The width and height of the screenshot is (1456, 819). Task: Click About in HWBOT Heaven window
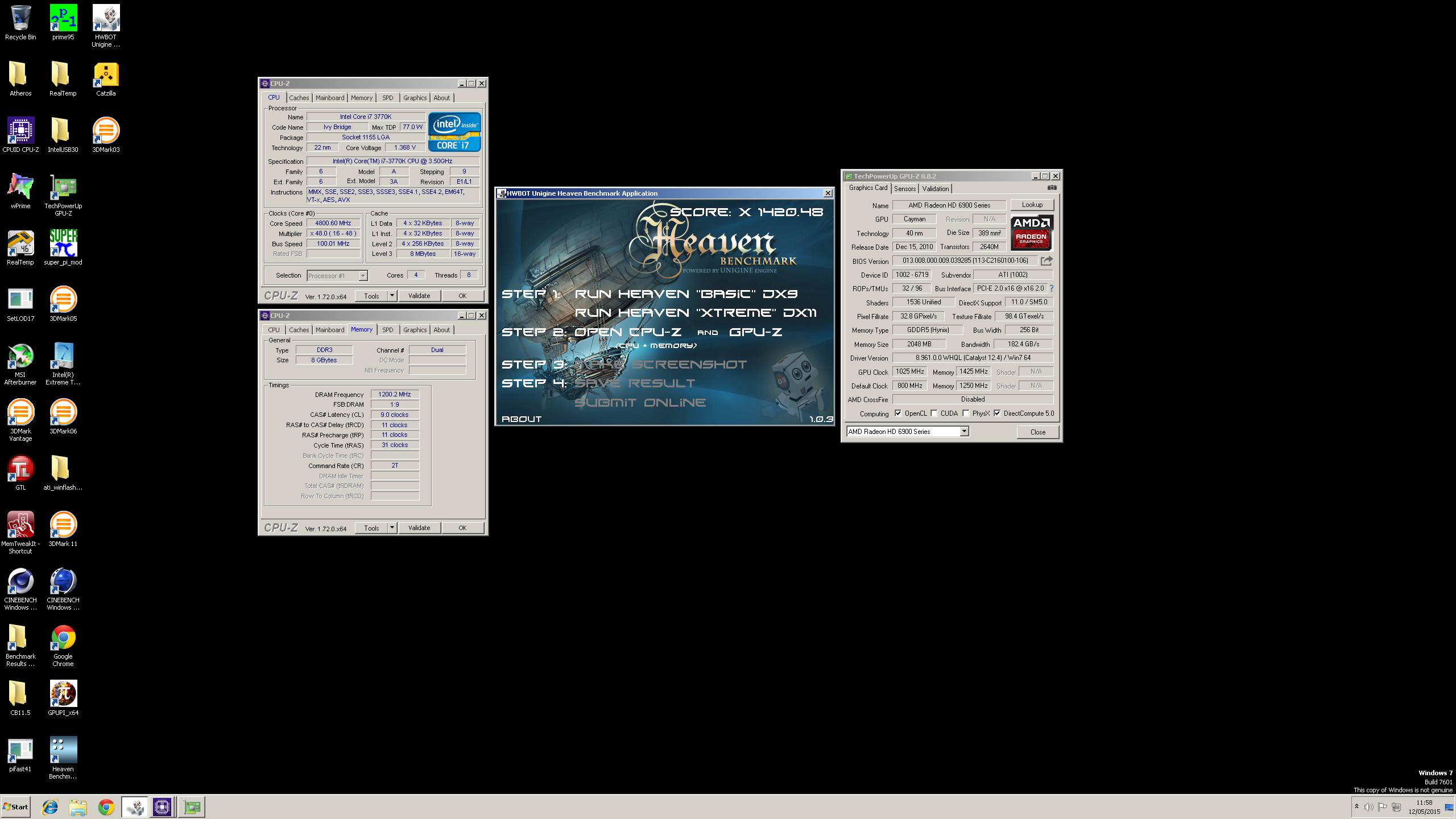click(522, 419)
